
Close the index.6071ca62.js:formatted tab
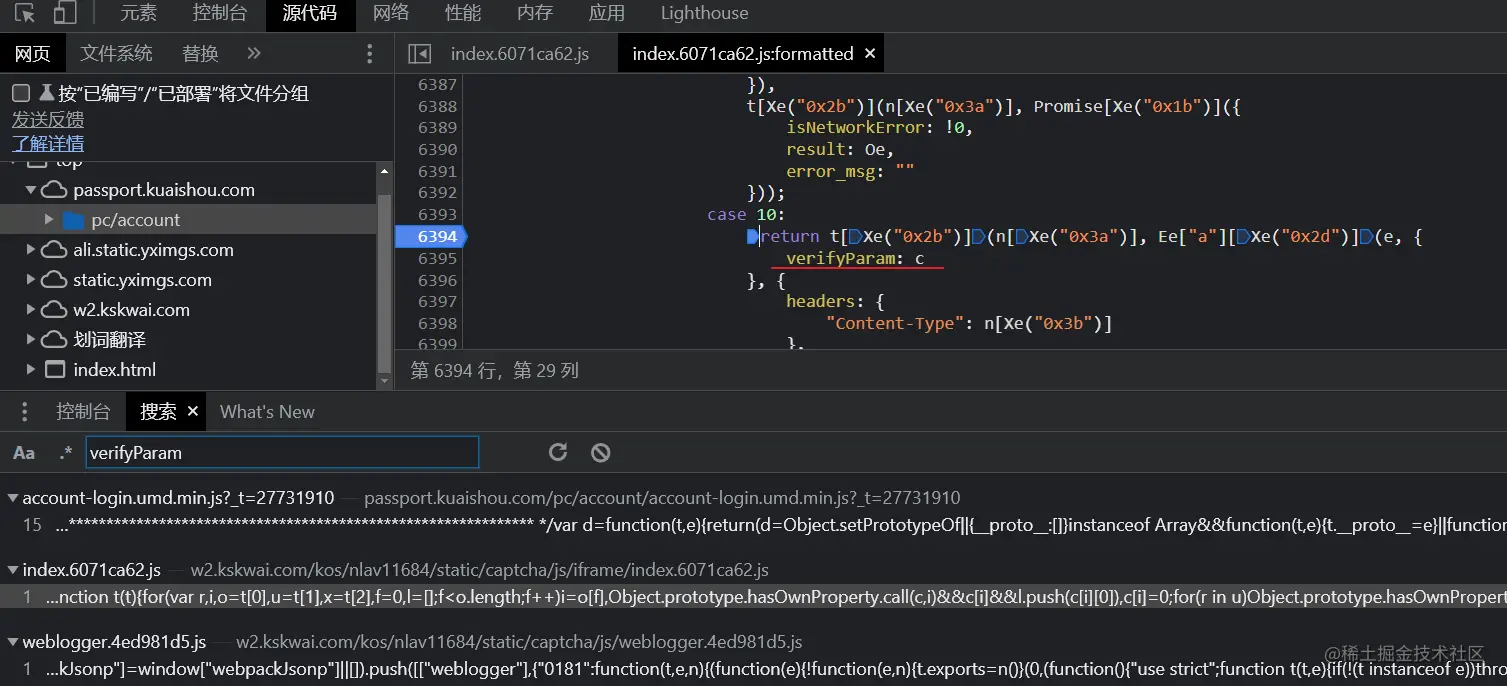click(870, 53)
